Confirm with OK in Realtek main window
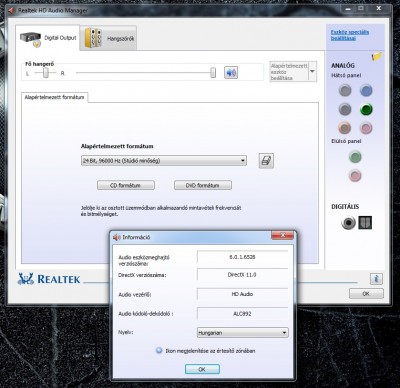The image size is (400, 388). (x=366, y=294)
